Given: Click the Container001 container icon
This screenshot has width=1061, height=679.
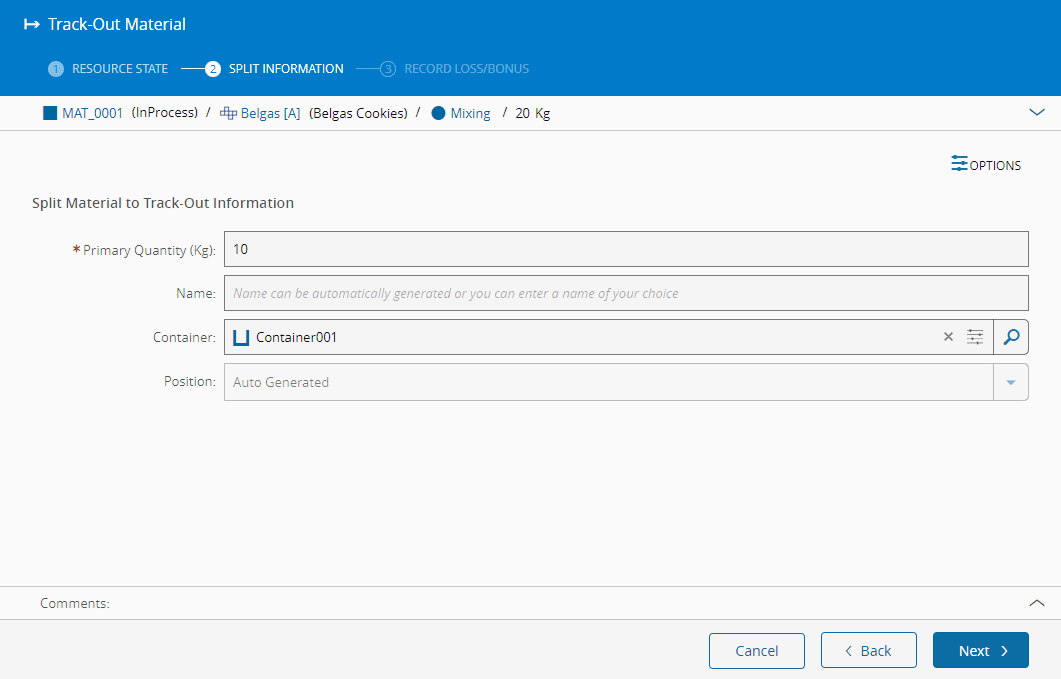Looking at the screenshot, I should [x=241, y=337].
